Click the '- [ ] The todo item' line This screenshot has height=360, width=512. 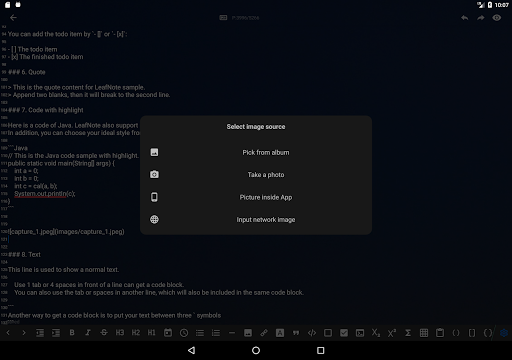point(33,49)
